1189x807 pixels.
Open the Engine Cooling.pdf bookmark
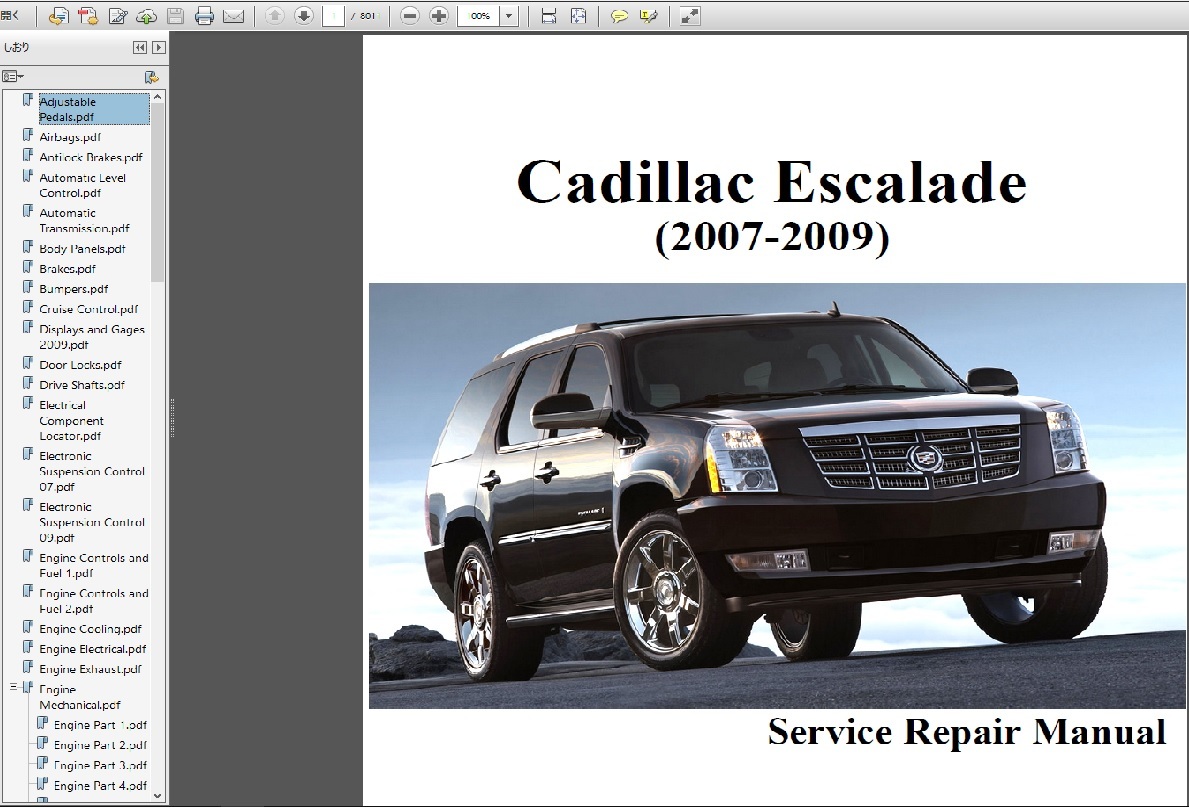point(90,629)
